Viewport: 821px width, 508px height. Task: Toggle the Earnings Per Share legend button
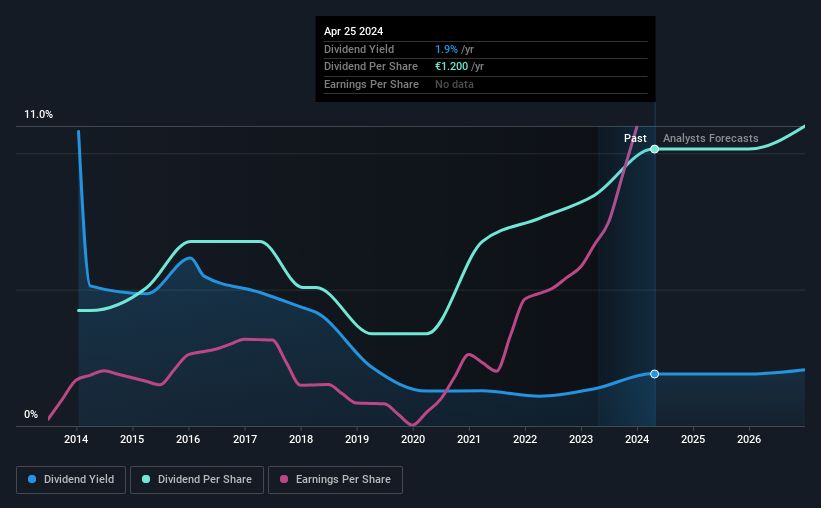[335, 480]
